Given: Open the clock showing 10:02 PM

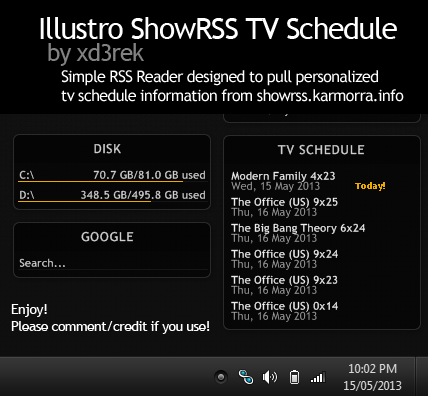Looking at the screenshot, I should coord(372,369).
